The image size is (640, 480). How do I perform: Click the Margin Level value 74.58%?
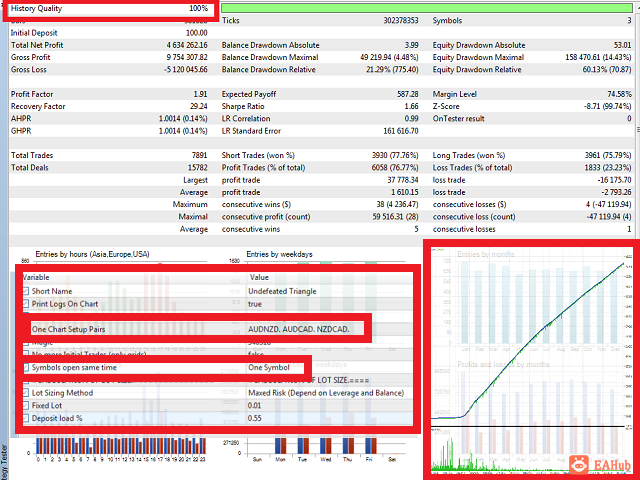point(619,94)
